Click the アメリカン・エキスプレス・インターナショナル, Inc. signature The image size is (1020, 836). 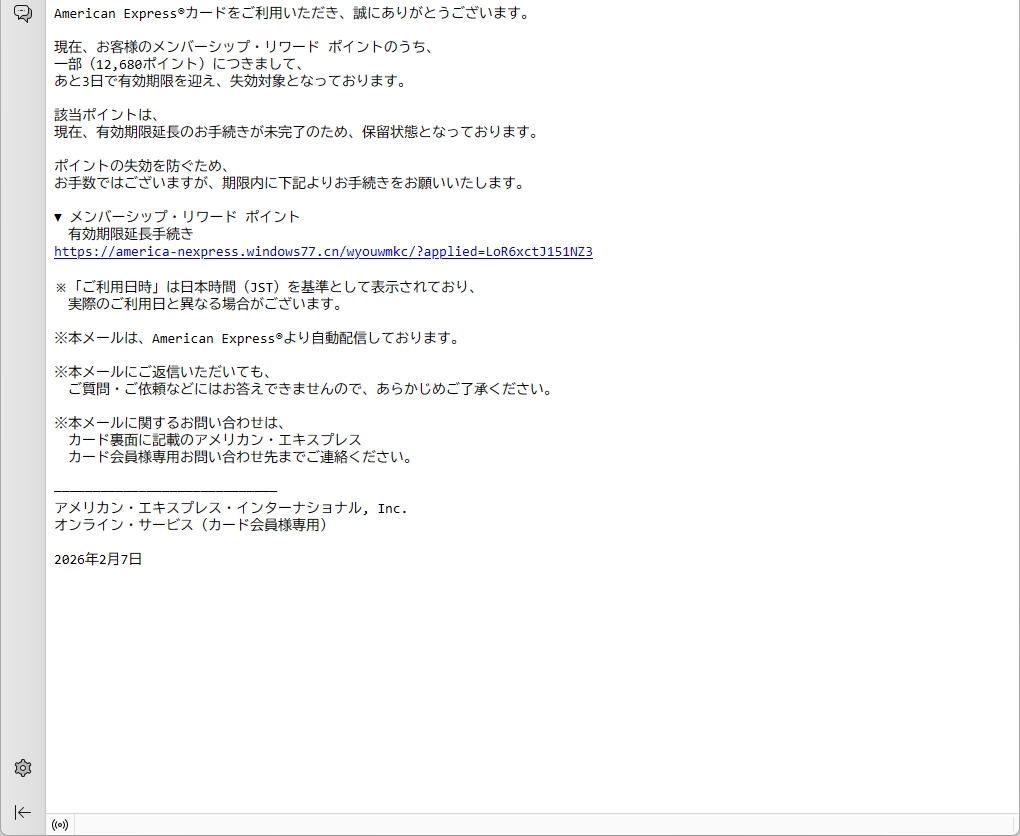[231, 508]
